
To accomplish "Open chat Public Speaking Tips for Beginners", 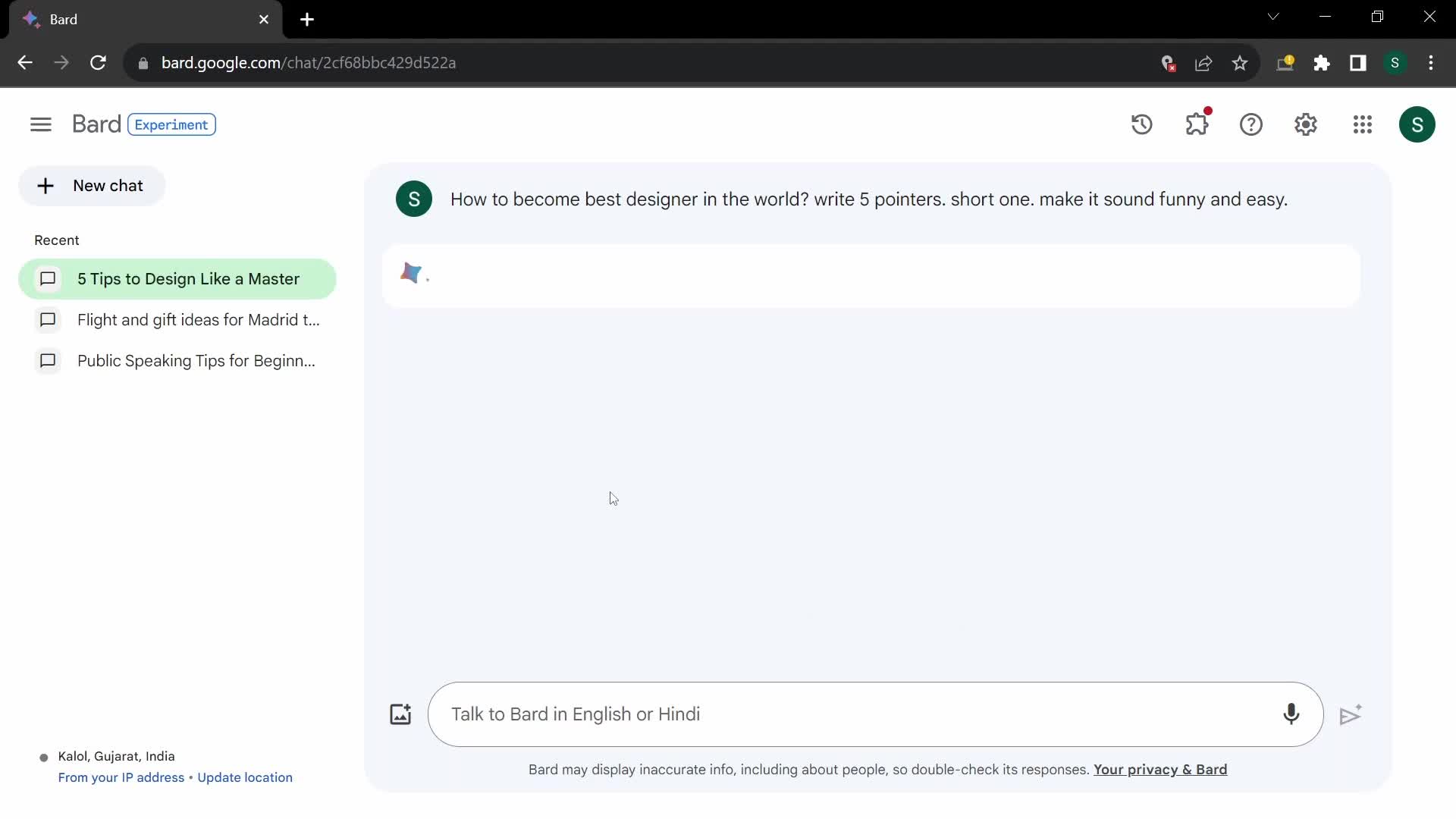I will (x=177, y=361).
